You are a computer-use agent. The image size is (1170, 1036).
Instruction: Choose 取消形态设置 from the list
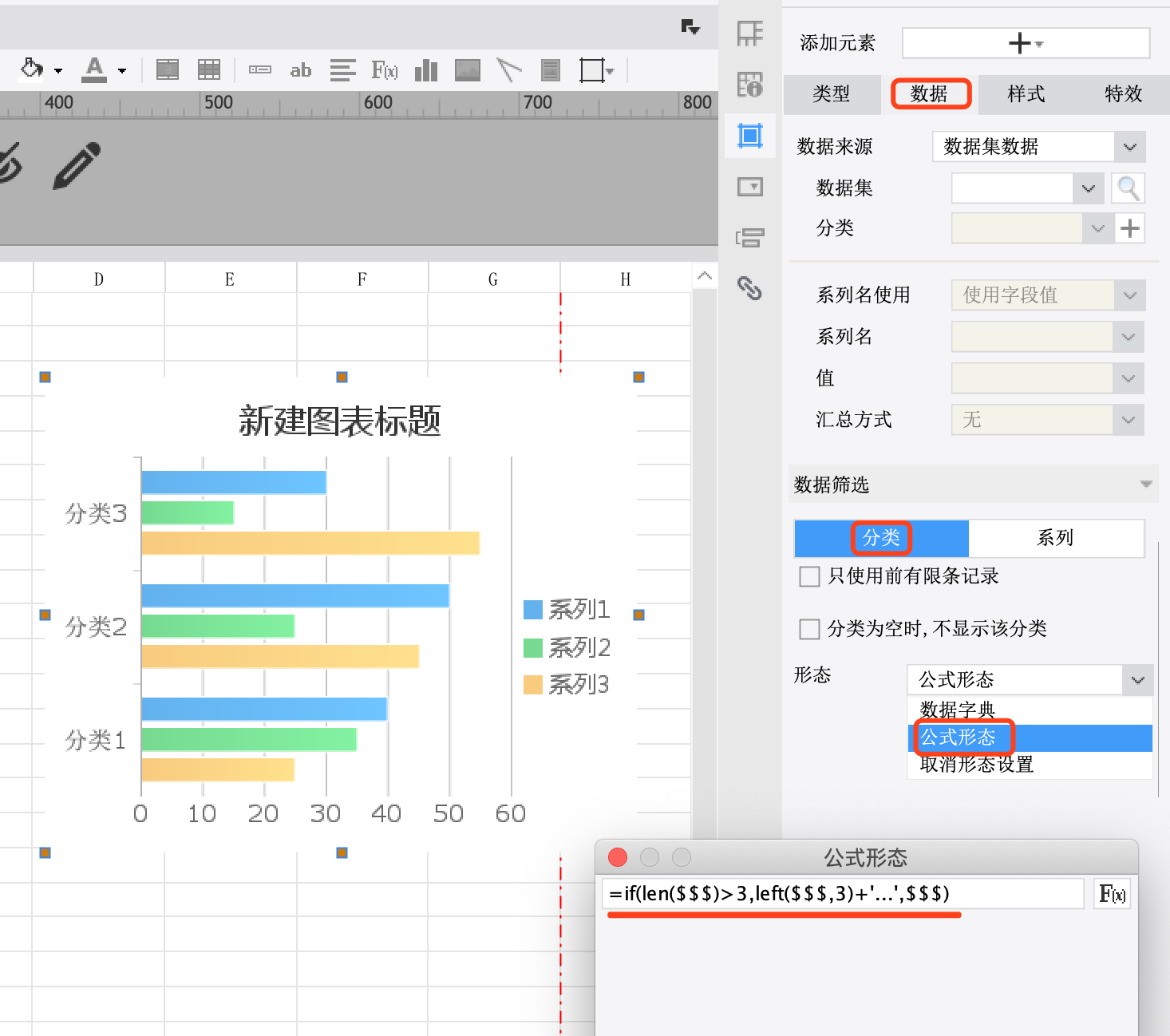pos(1030,765)
